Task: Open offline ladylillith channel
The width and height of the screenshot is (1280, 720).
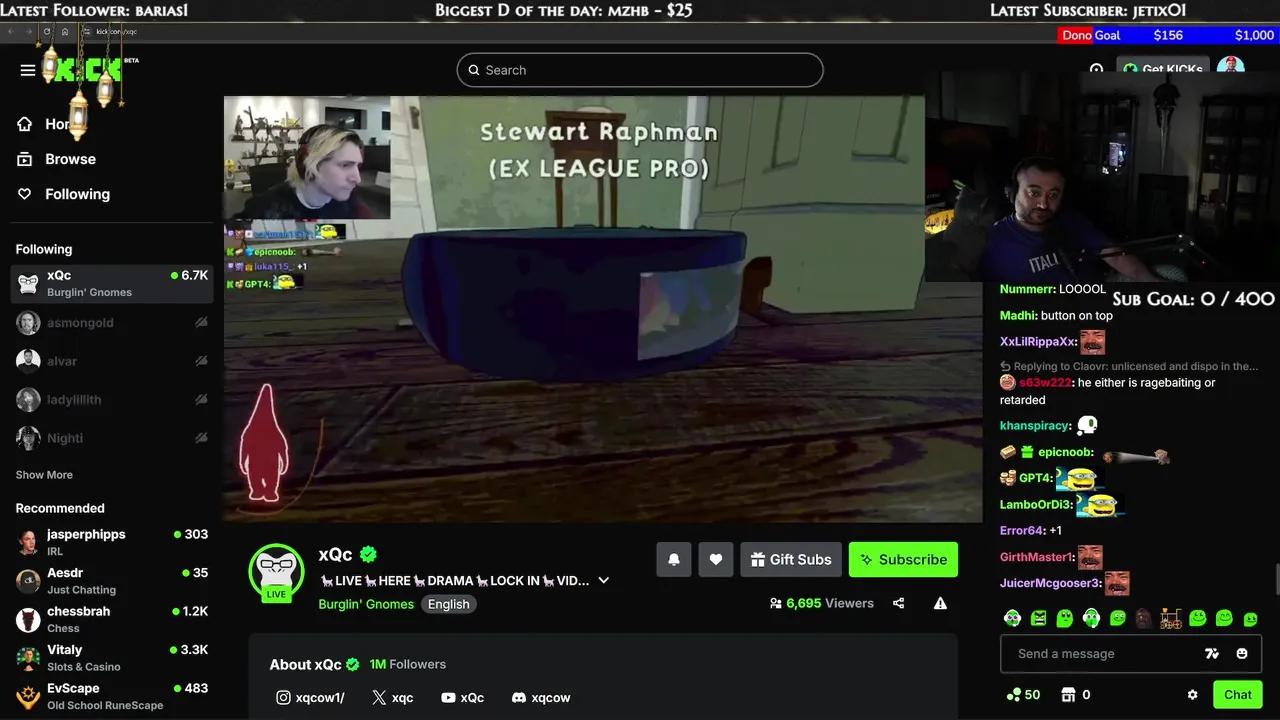Action: [x=112, y=400]
